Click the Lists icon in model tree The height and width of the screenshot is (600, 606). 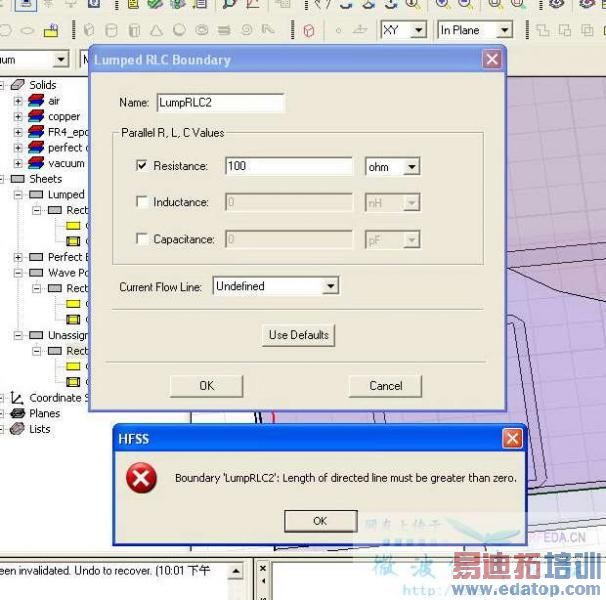click(17, 429)
